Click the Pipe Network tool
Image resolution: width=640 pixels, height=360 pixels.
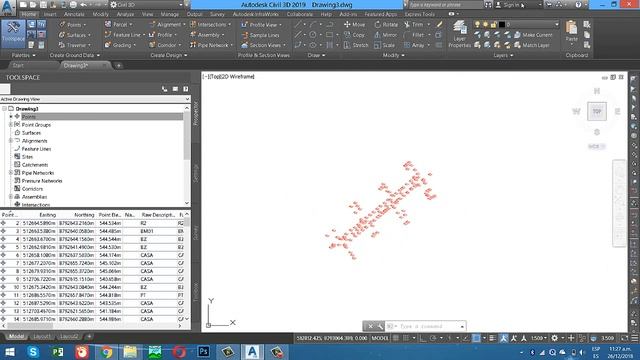click(210, 45)
